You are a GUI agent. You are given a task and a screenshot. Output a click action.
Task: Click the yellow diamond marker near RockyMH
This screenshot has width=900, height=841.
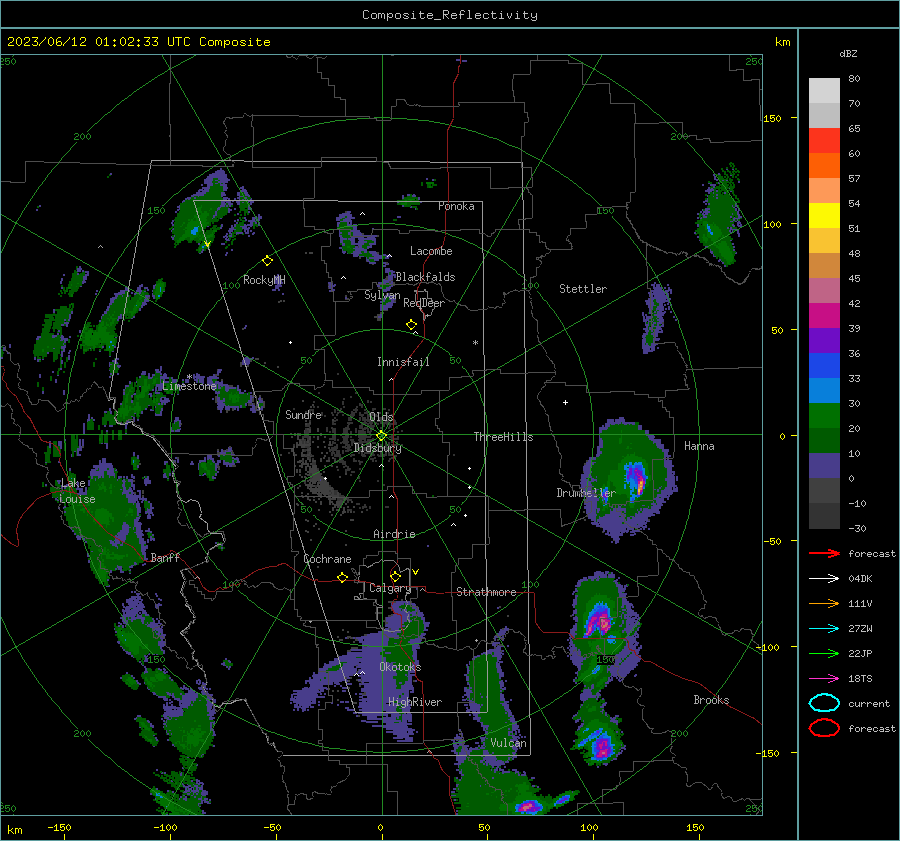267,261
